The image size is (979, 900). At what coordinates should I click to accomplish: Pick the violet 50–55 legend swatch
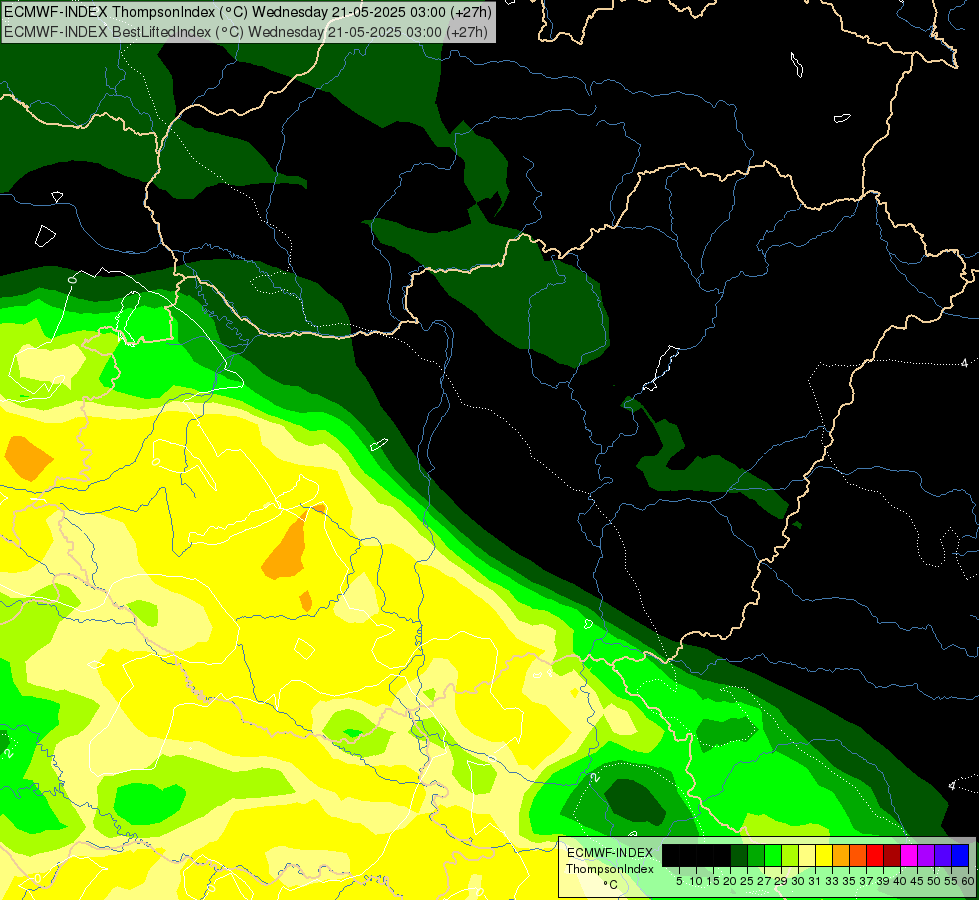click(943, 856)
